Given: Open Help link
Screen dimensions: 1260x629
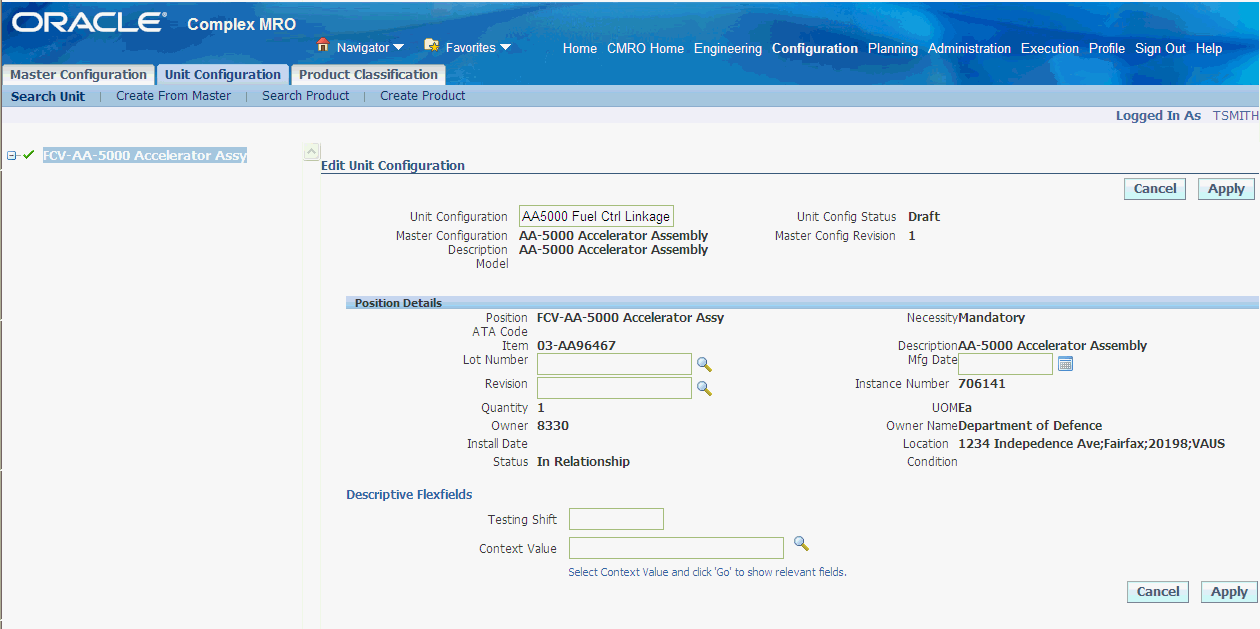Looking at the screenshot, I should pyautogui.click(x=1209, y=48).
